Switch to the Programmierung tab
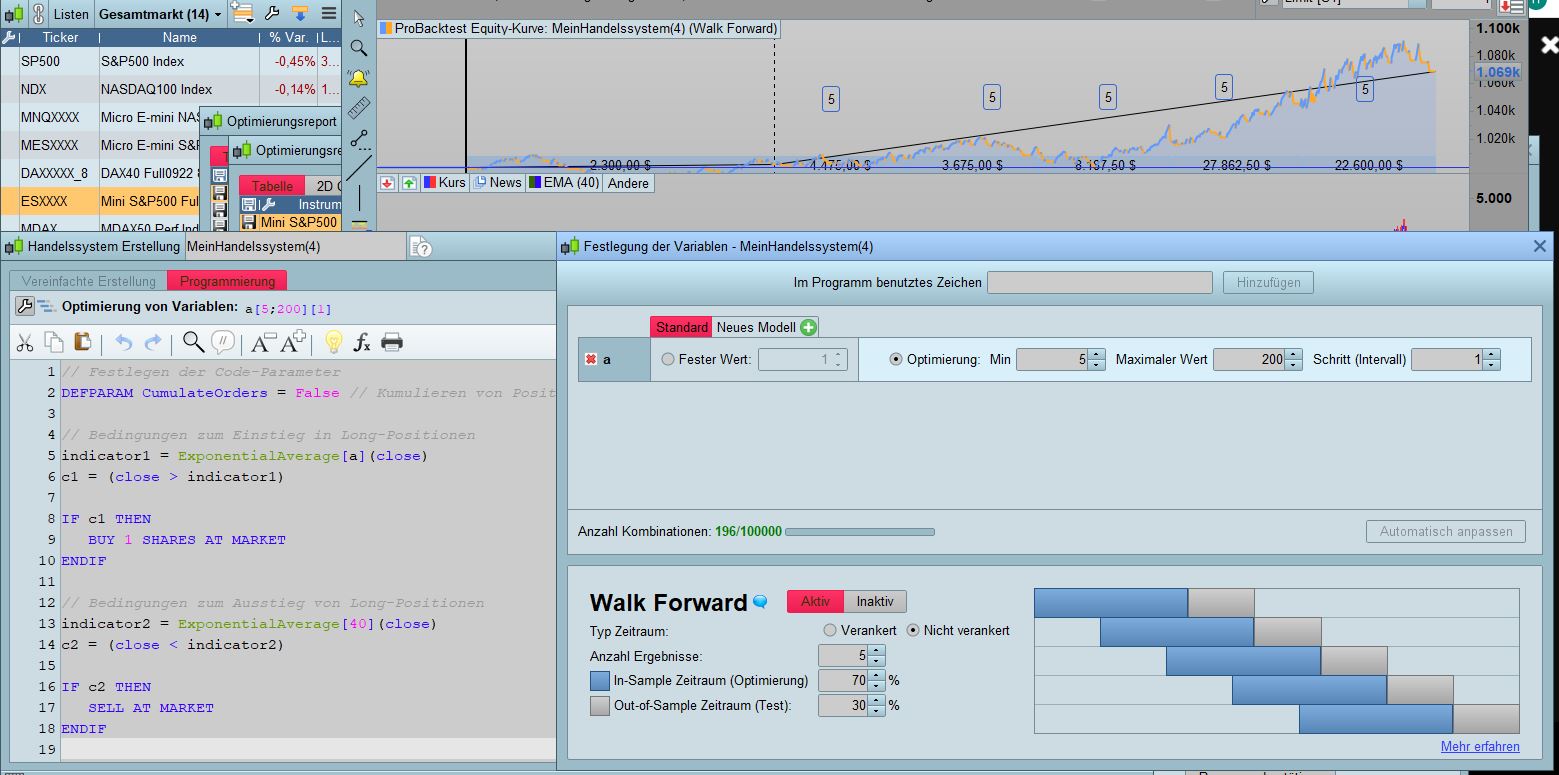Viewport: 1559px width, 775px height. [227, 281]
